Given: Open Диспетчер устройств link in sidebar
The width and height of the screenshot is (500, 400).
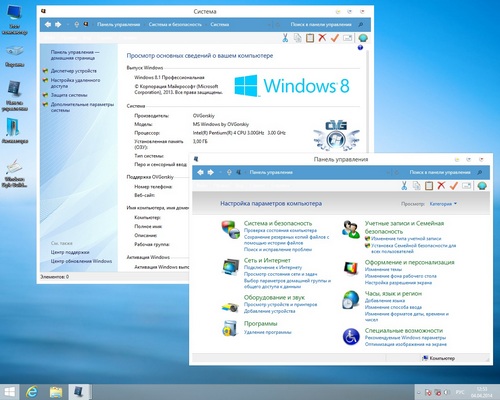Looking at the screenshot, I should (74, 71).
